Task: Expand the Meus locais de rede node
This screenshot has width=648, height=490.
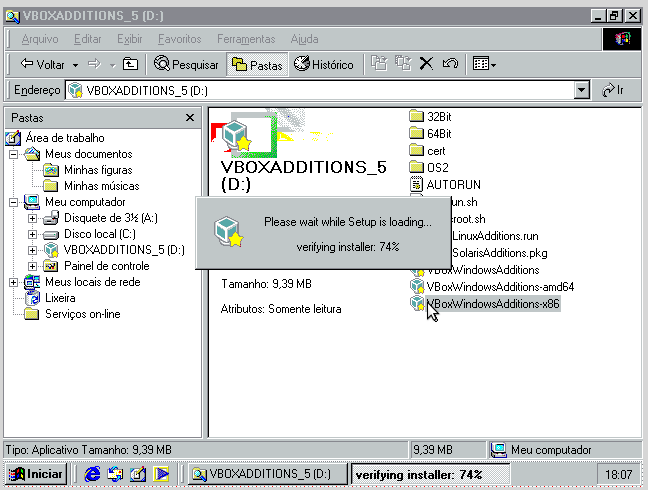Action: [14, 282]
